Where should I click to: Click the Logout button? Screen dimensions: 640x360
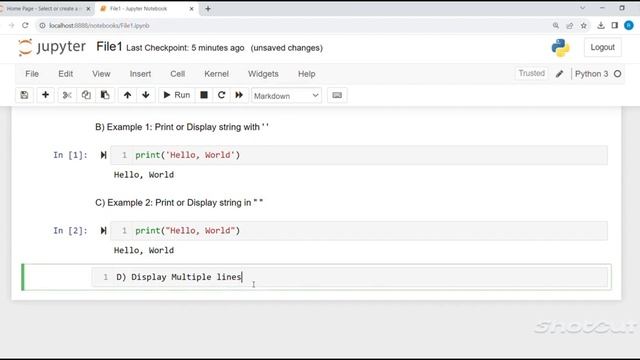tap(602, 47)
